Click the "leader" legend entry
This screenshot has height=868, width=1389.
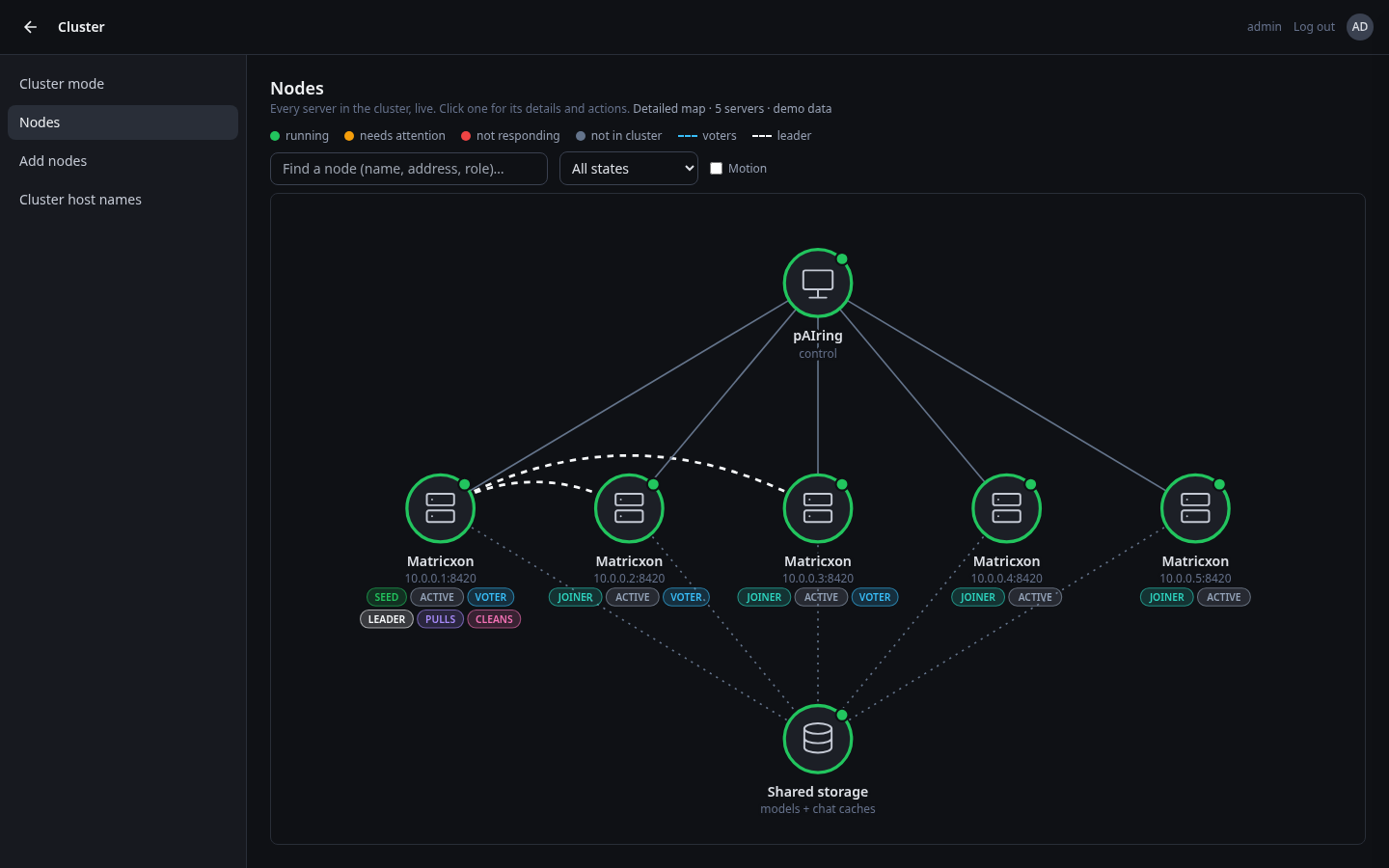coord(782,136)
